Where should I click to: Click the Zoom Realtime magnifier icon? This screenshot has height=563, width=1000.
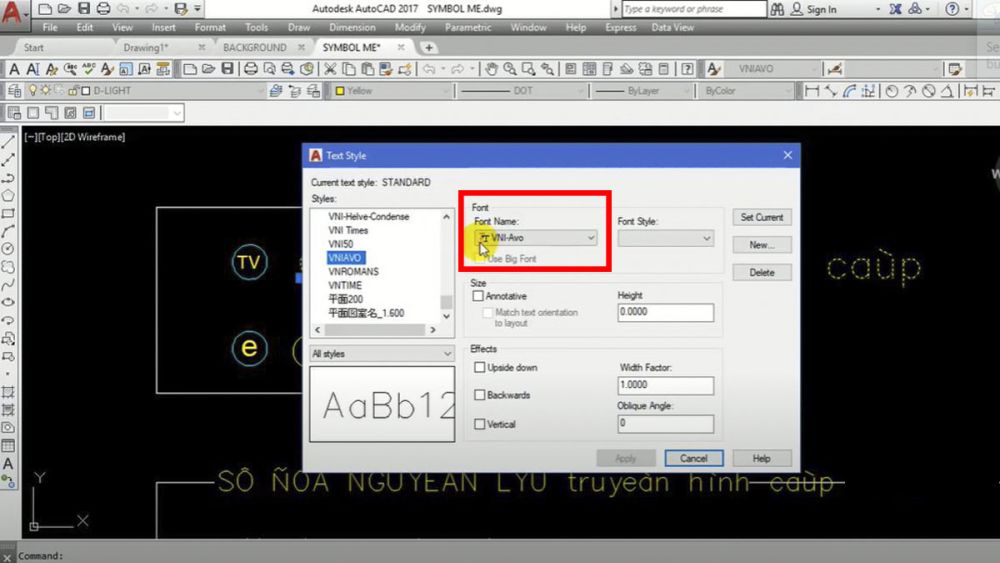510,69
